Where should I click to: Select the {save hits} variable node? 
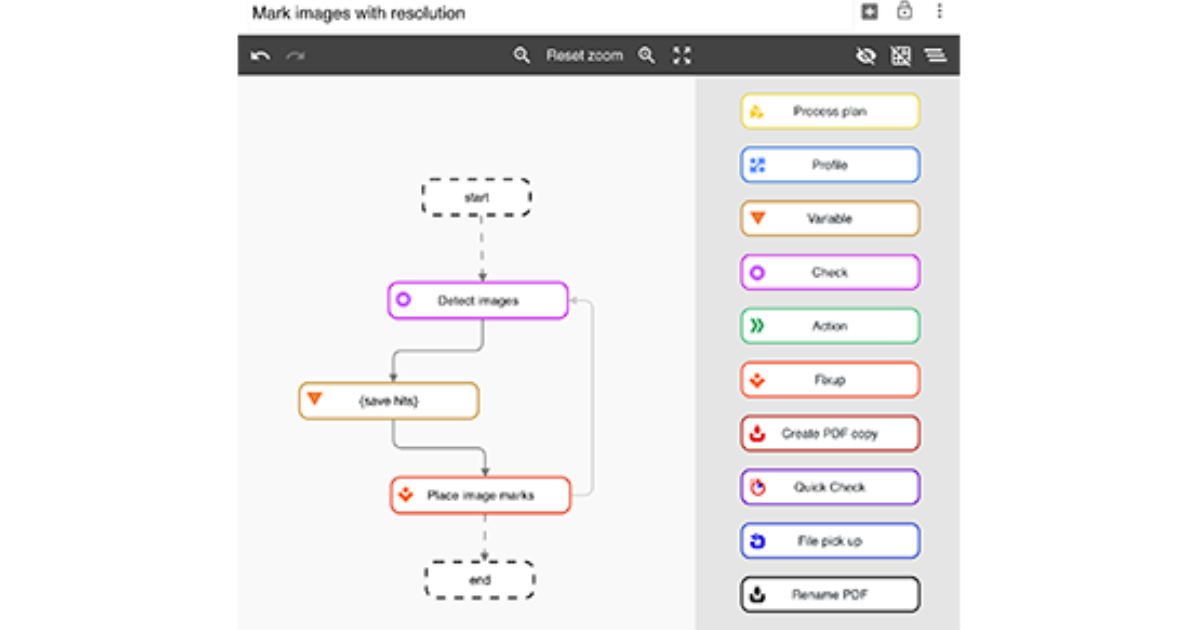tap(389, 400)
